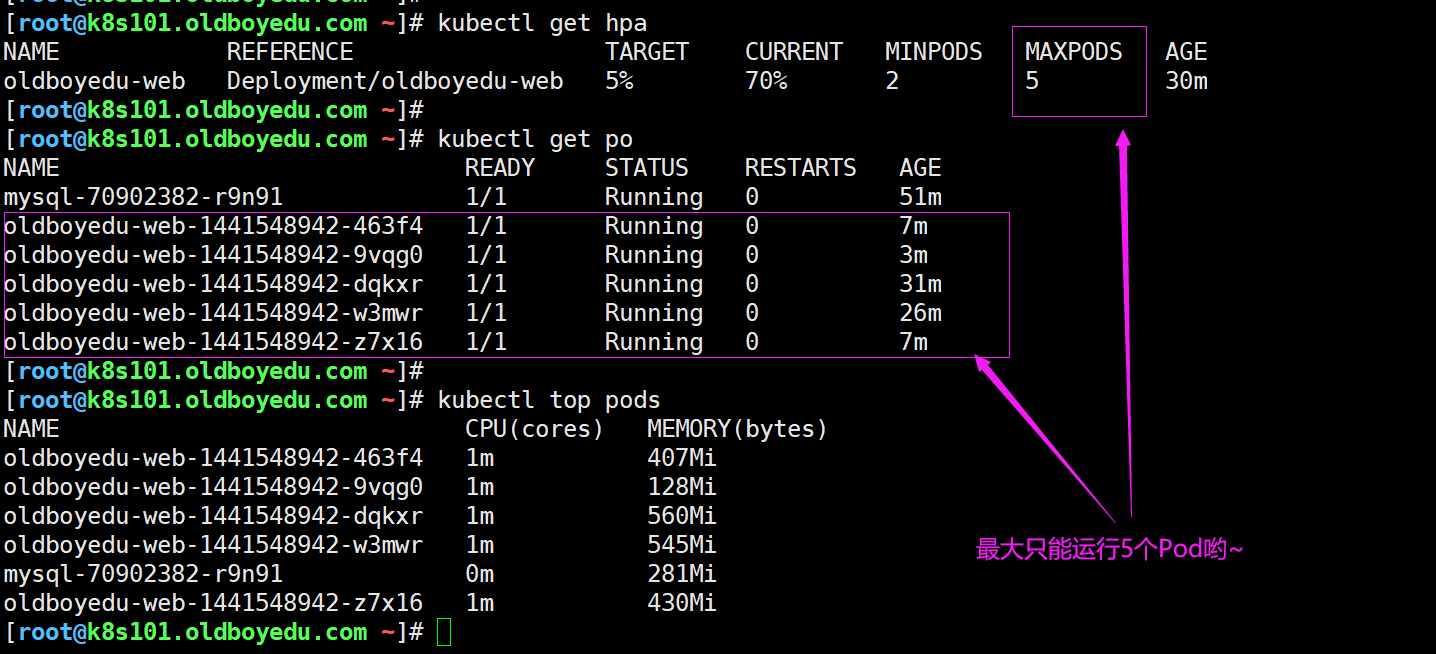Click the MAXPODS value 5 in the hpa output

point(1032,81)
